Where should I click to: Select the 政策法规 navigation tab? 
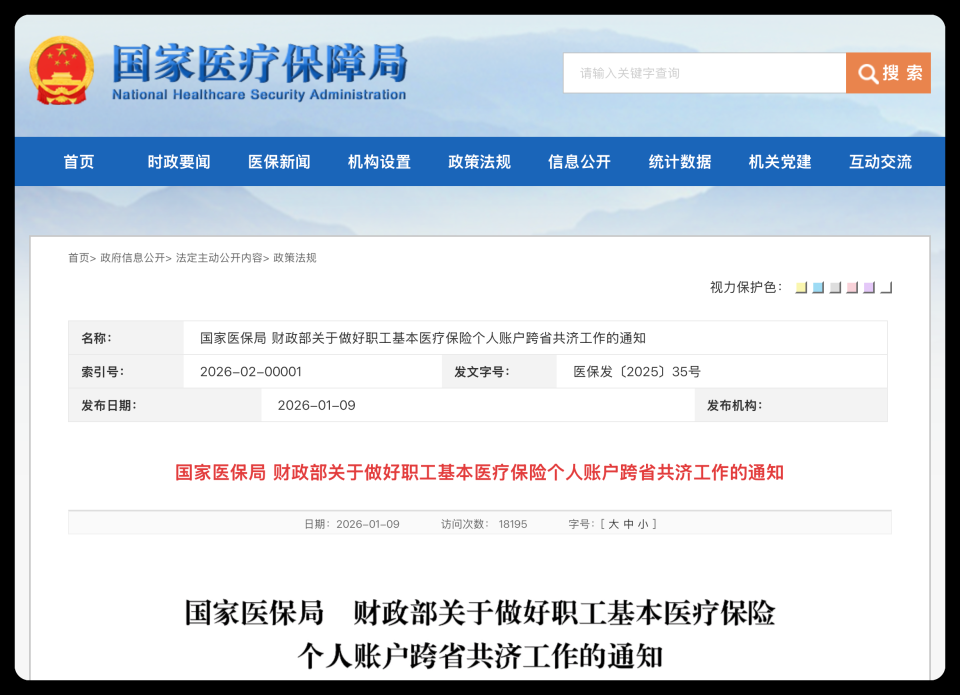point(481,162)
